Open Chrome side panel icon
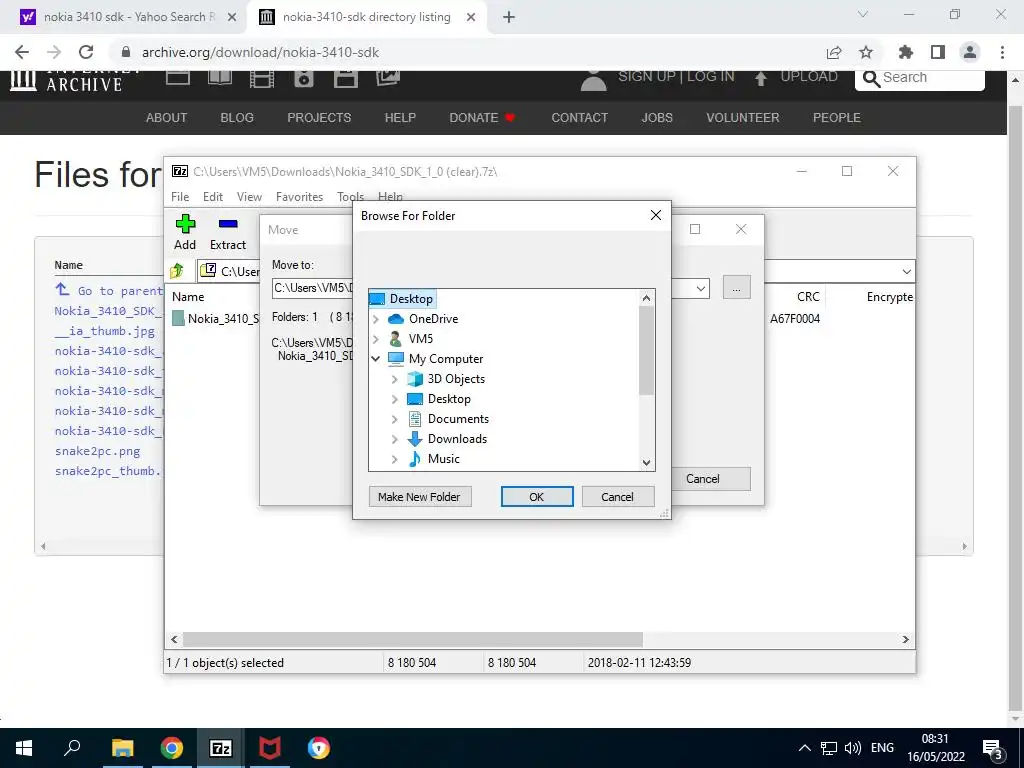This screenshot has height=768, width=1024. pyautogui.click(x=938, y=52)
